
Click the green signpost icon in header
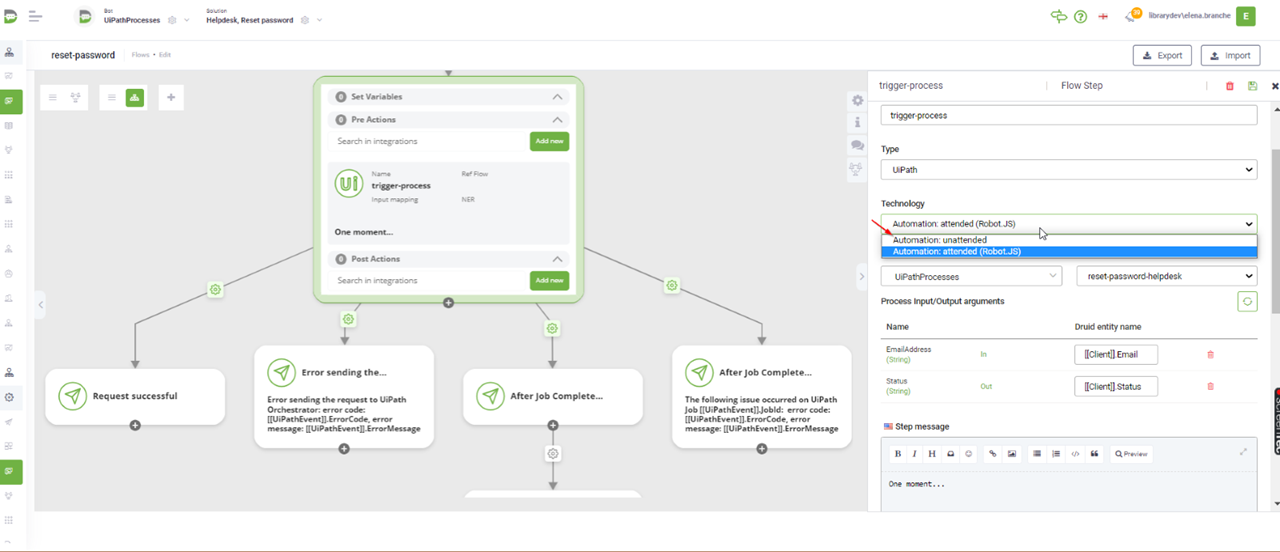(1059, 17)
